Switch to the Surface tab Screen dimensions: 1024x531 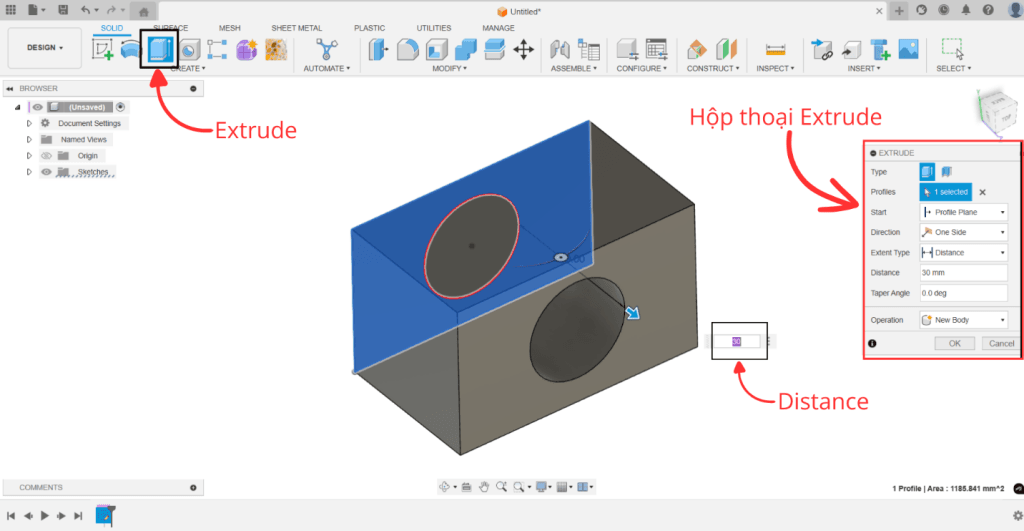click(x=170, y=28)
